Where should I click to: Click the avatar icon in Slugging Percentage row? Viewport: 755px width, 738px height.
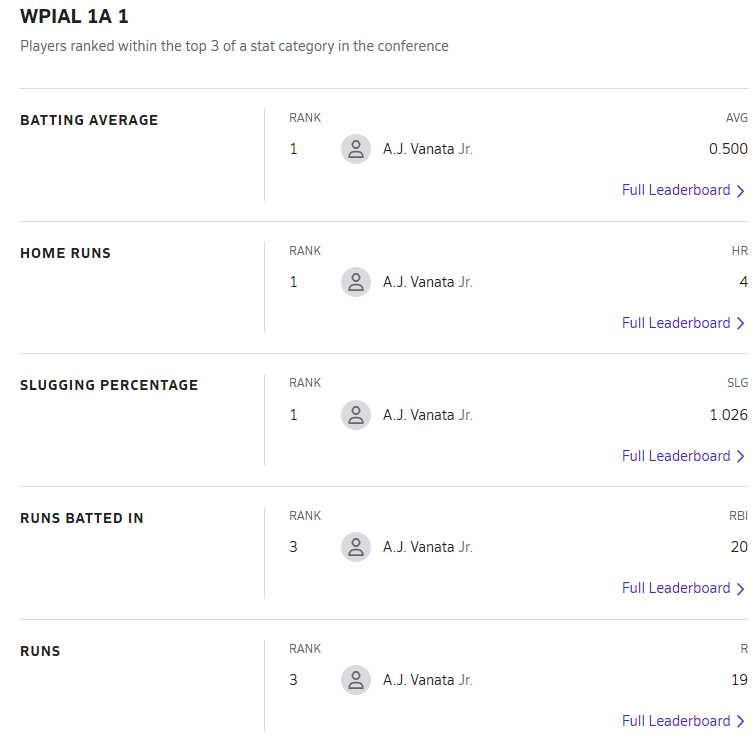click(356, 415)
